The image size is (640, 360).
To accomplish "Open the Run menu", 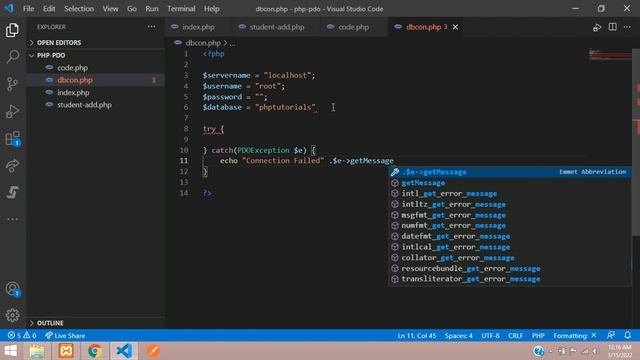I will click(x=151, y=9).
